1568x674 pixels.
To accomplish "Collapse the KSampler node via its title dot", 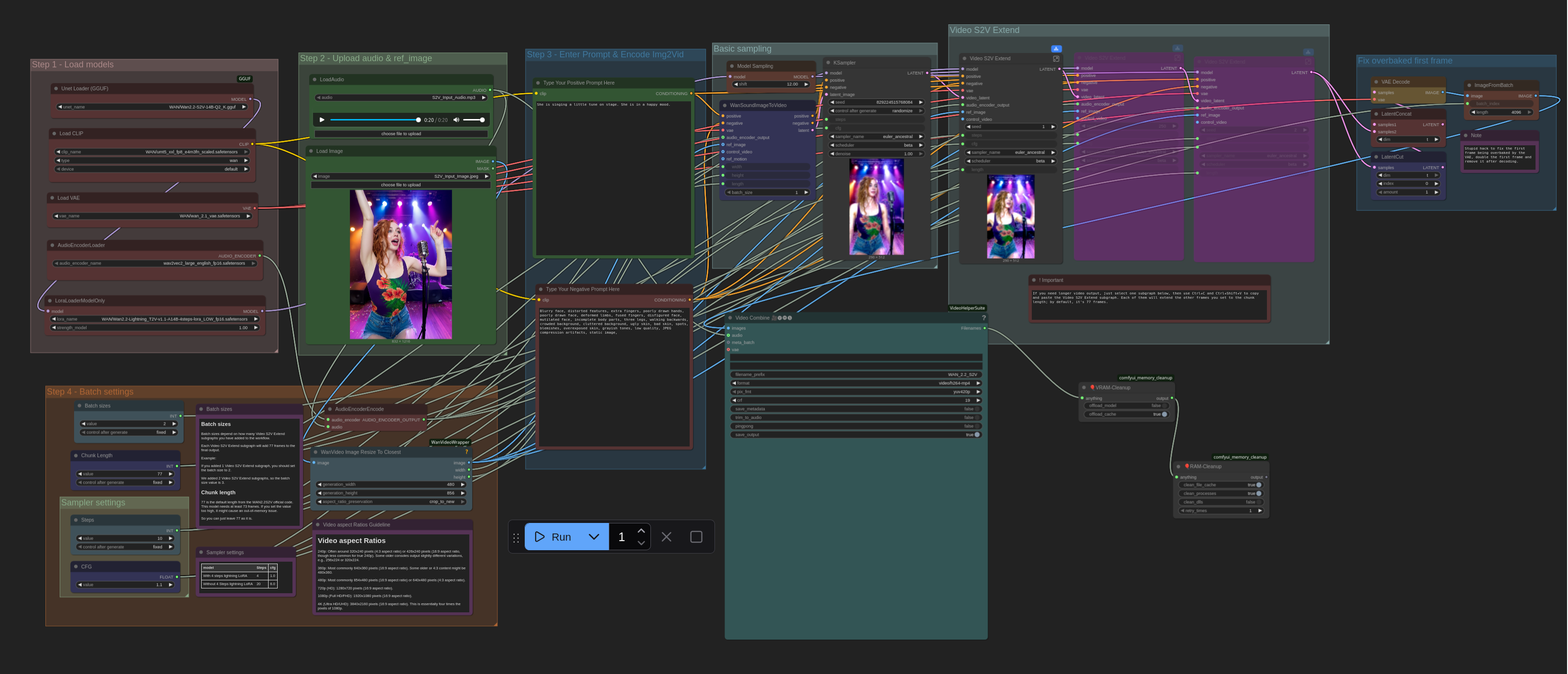I will pyautogui.click(x=828, y=63).
